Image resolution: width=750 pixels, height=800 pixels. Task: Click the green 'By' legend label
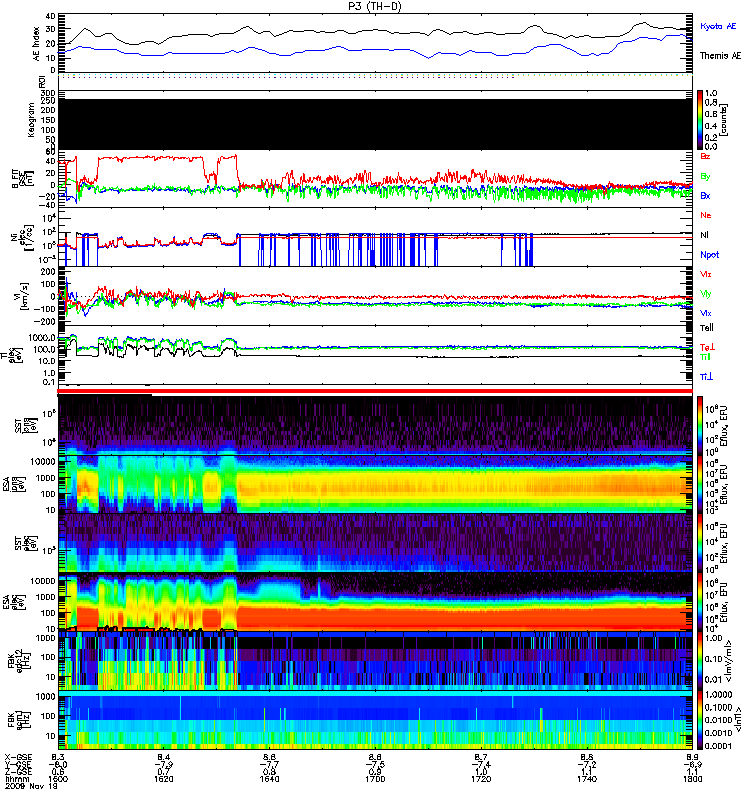(x=705, y=177)
